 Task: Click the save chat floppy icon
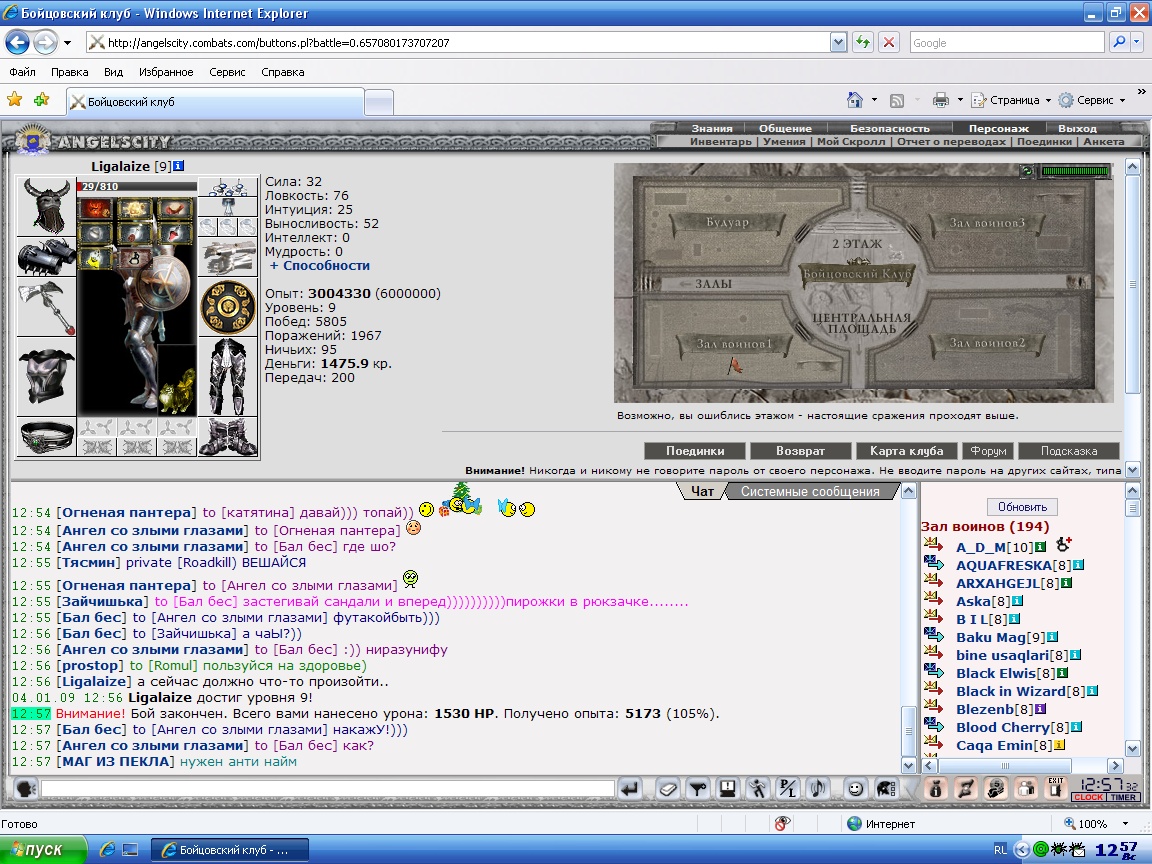tap(727, 789)
